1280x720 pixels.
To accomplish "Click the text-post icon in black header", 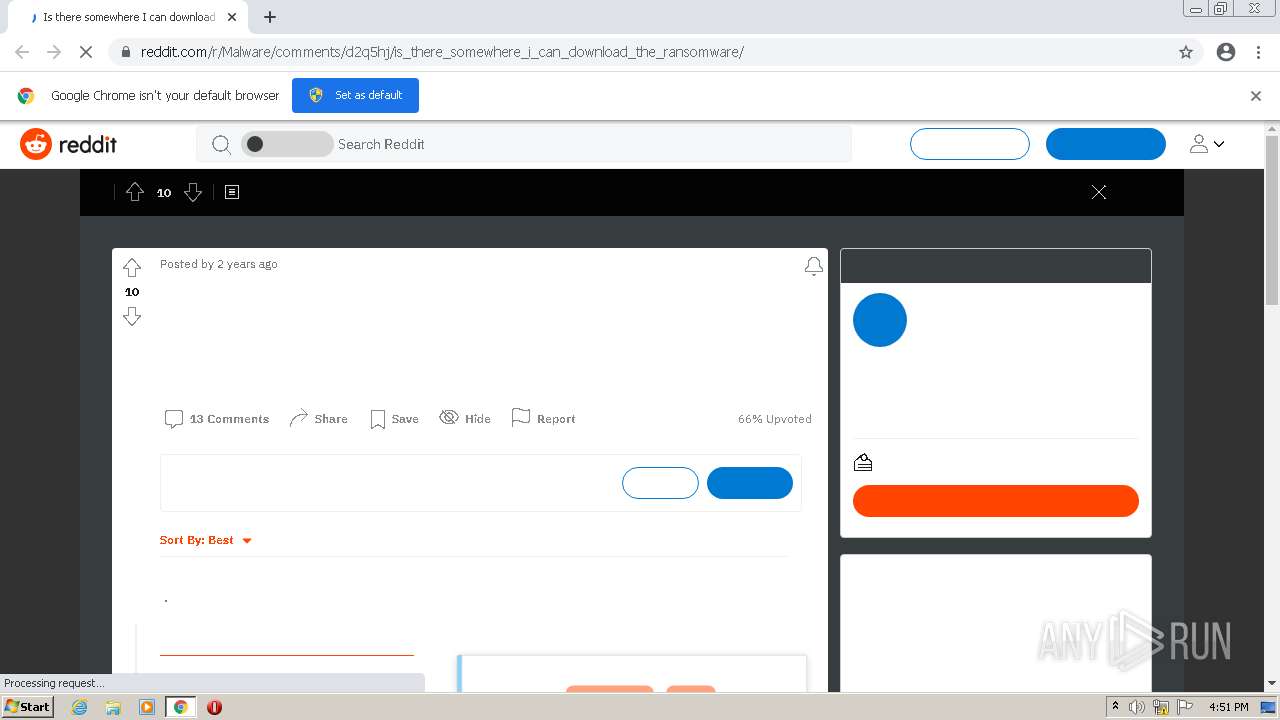I will pos(232,192).
